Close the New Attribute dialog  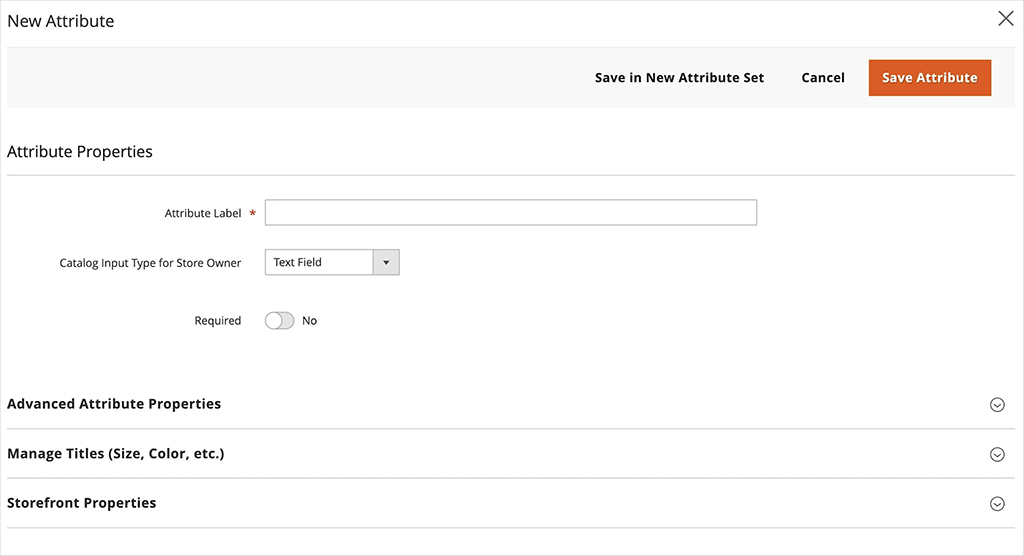1006,18
